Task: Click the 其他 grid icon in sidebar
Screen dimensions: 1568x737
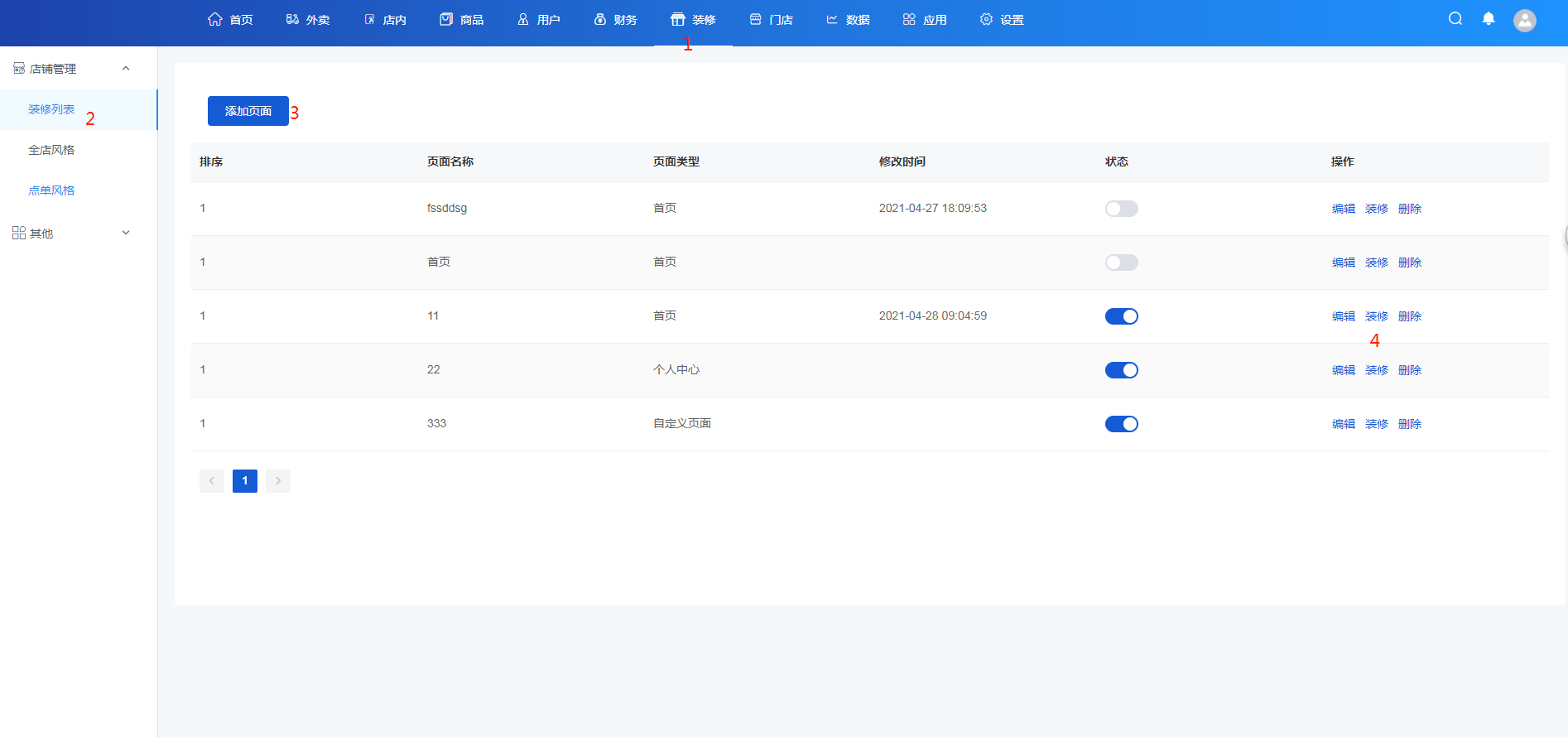Action: [19, 233]
